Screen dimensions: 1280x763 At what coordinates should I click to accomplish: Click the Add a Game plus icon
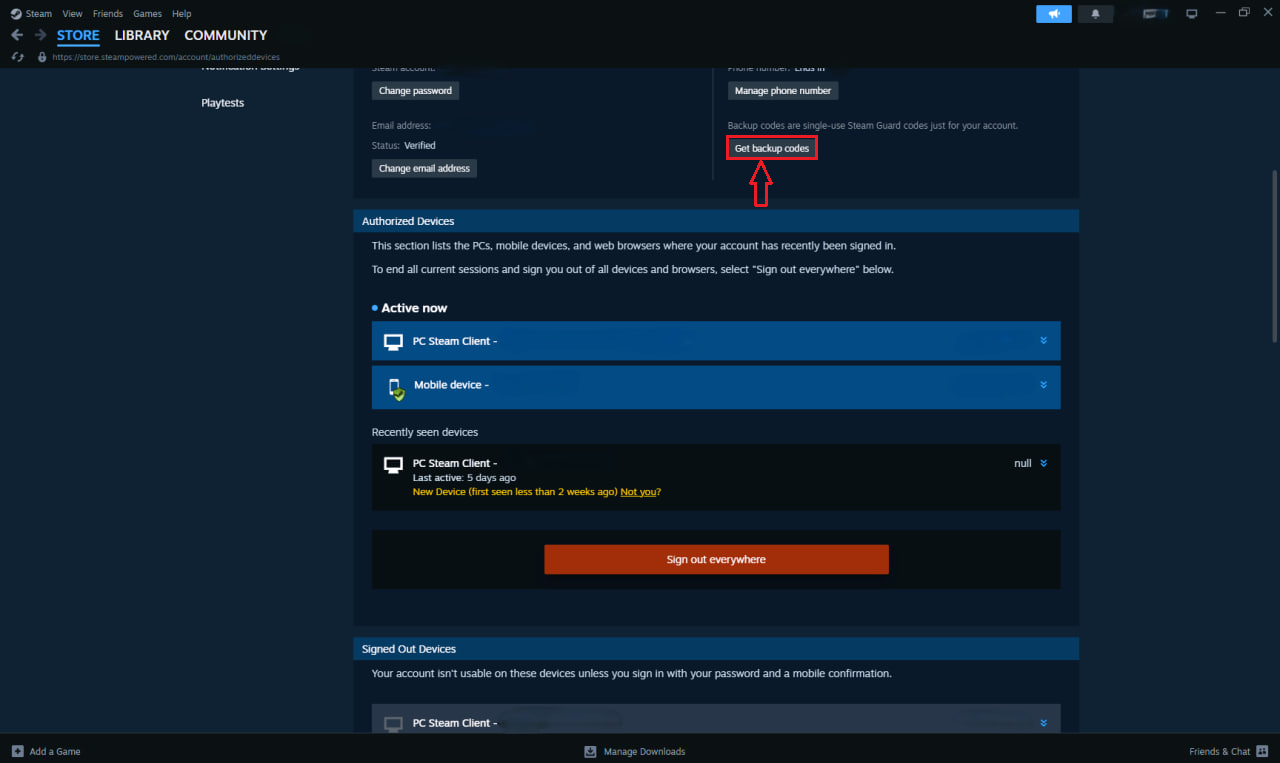point(18,751)
